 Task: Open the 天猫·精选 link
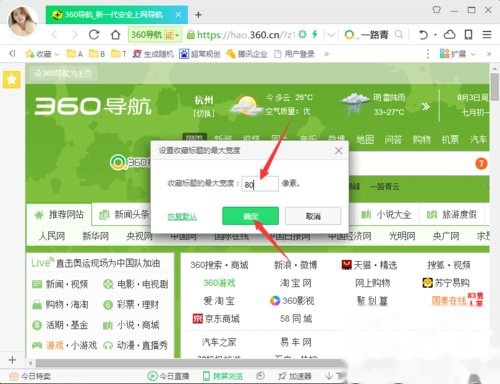369,265
